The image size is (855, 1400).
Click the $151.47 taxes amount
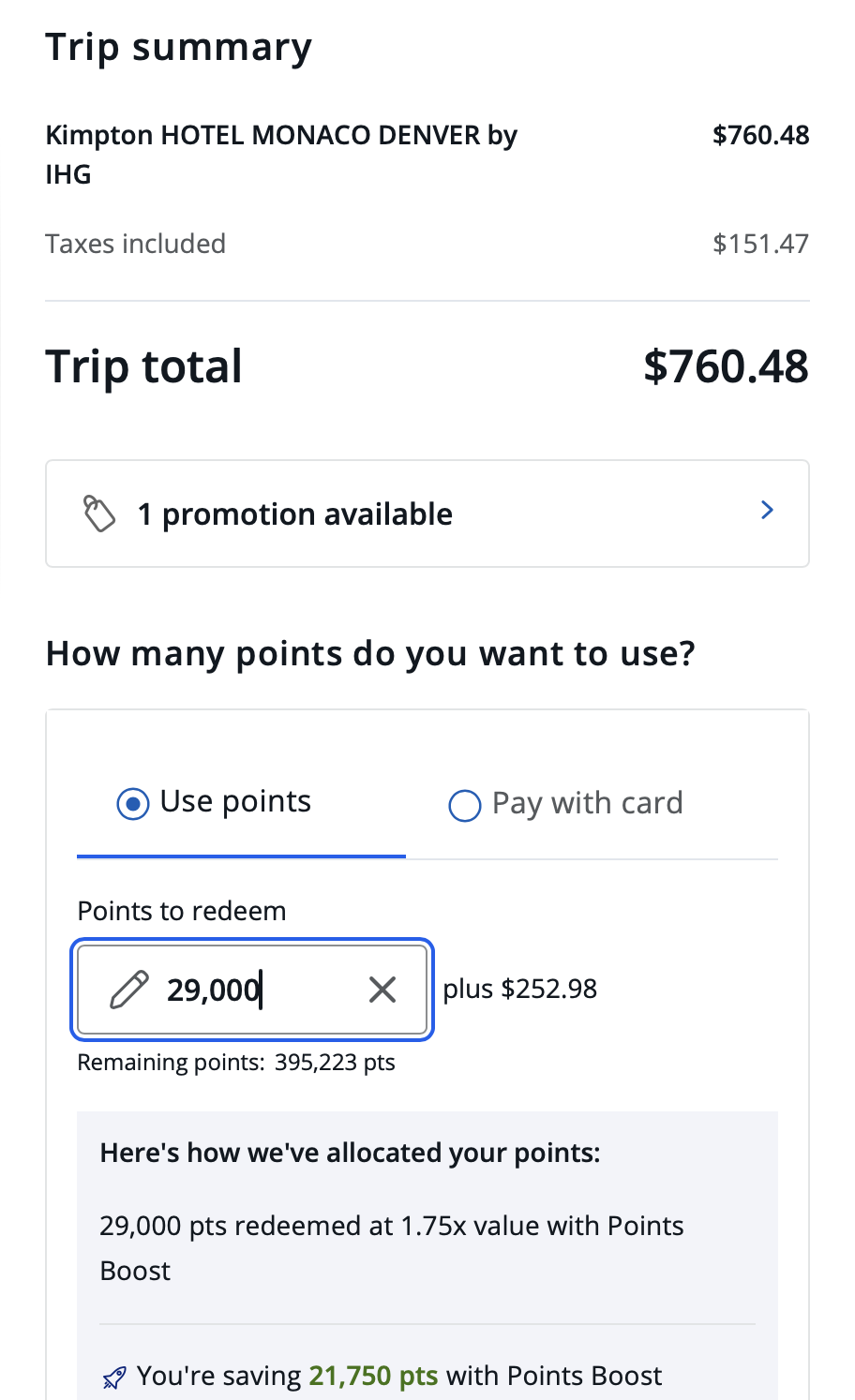click(x=760, y=244)
